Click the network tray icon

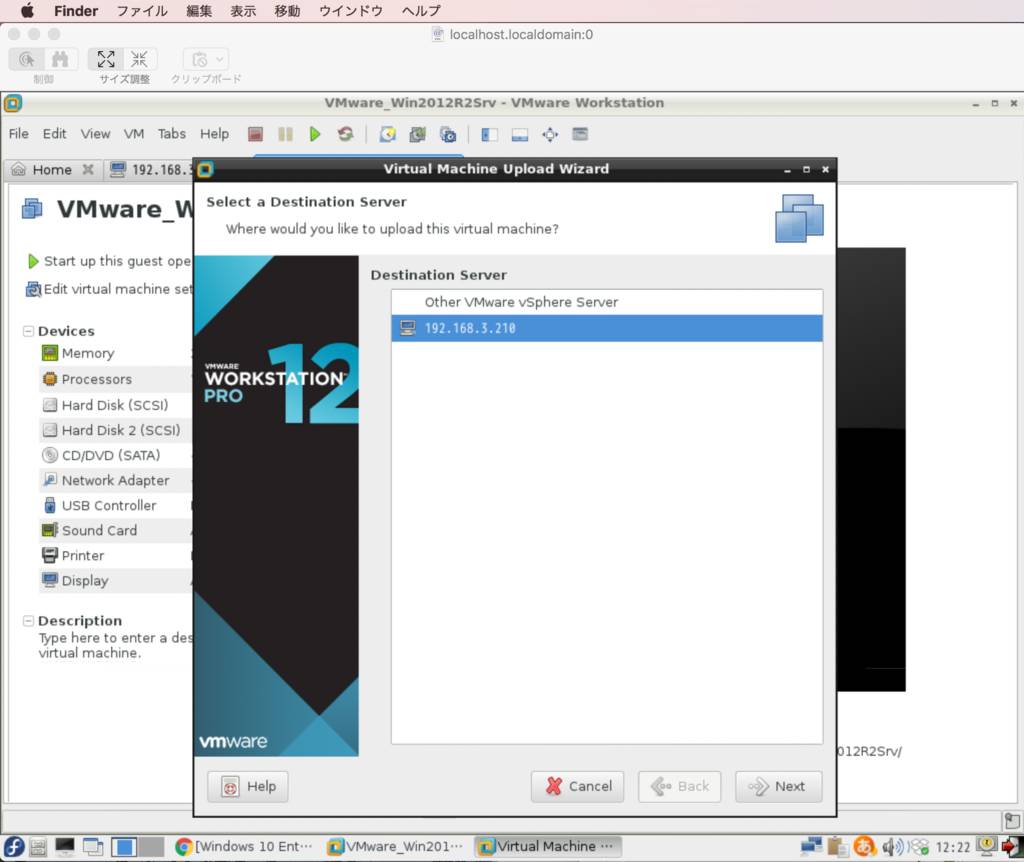coord(811,847)
